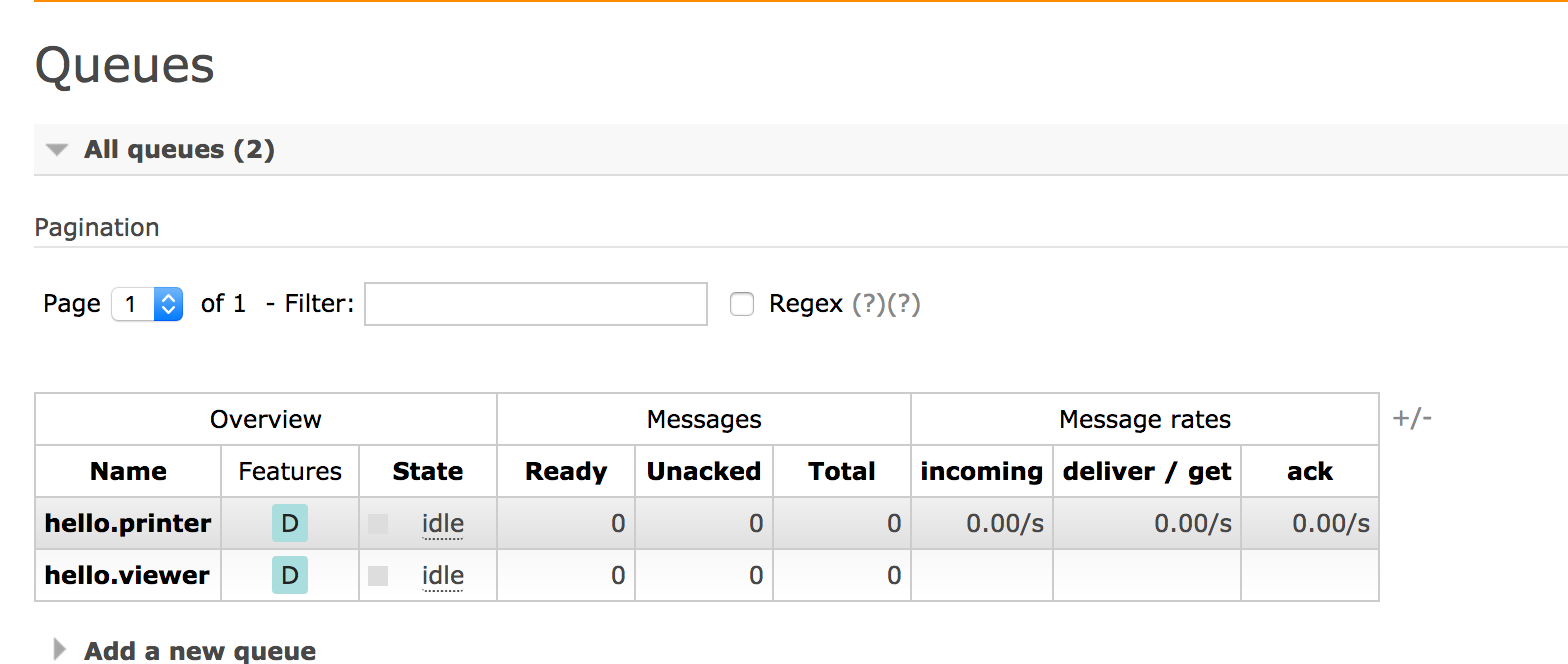The image size is (1568, 664).
Task: Open the hello.viewer queue
Action: [x=127, y=576]
